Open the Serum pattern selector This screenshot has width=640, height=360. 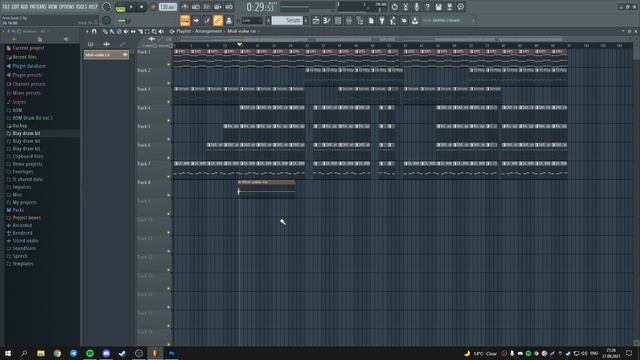[x=287, y=20]
